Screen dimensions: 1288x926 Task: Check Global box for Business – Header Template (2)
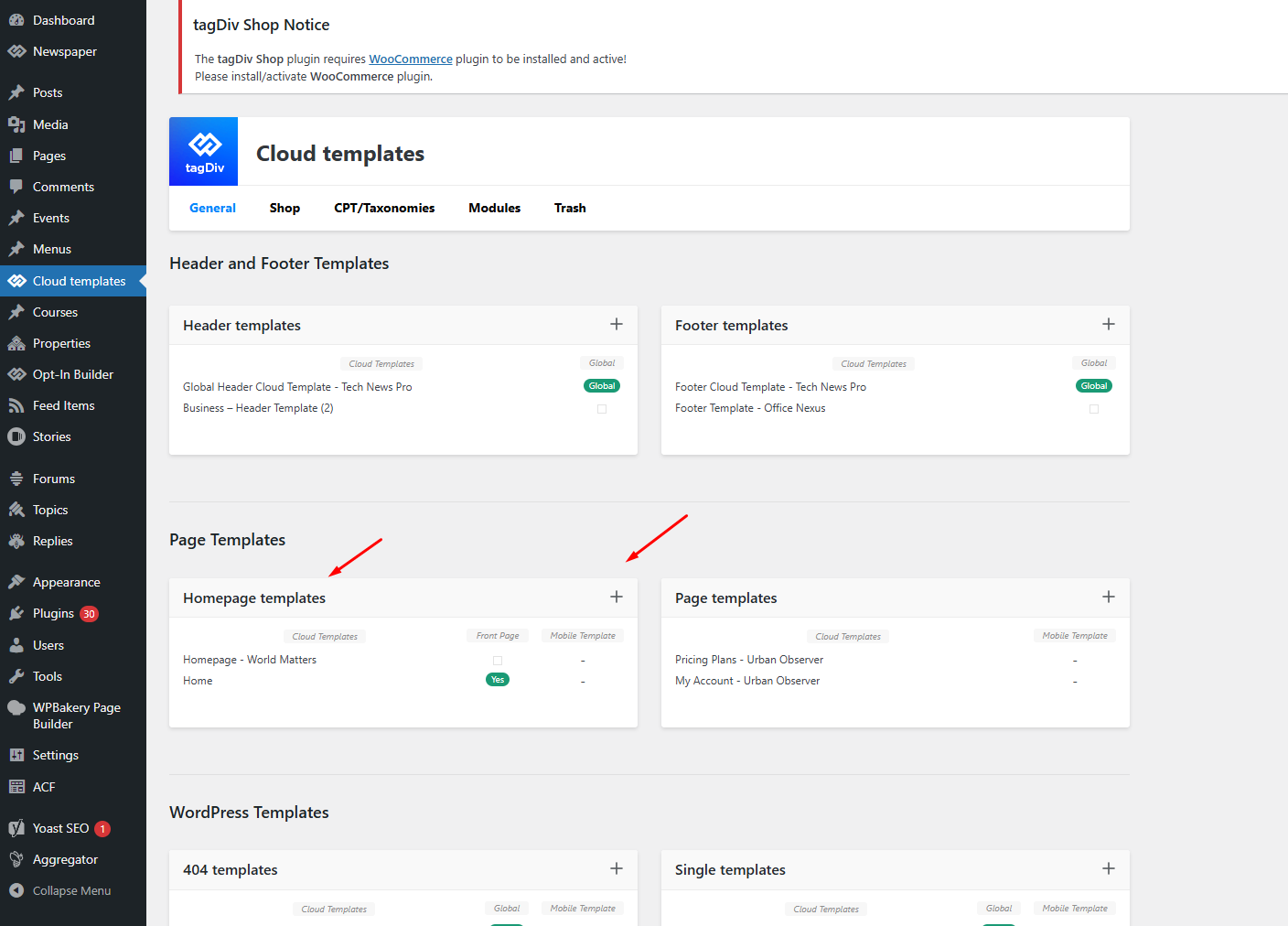[x=602, y=409]
